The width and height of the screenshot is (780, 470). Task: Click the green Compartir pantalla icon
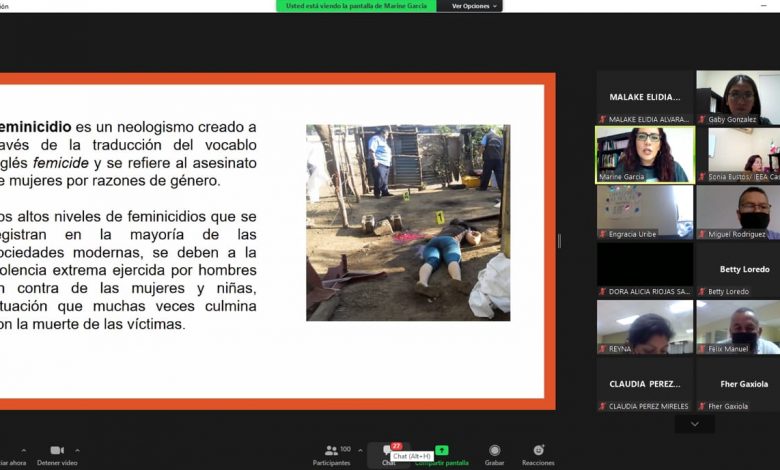tap(442, 451)
